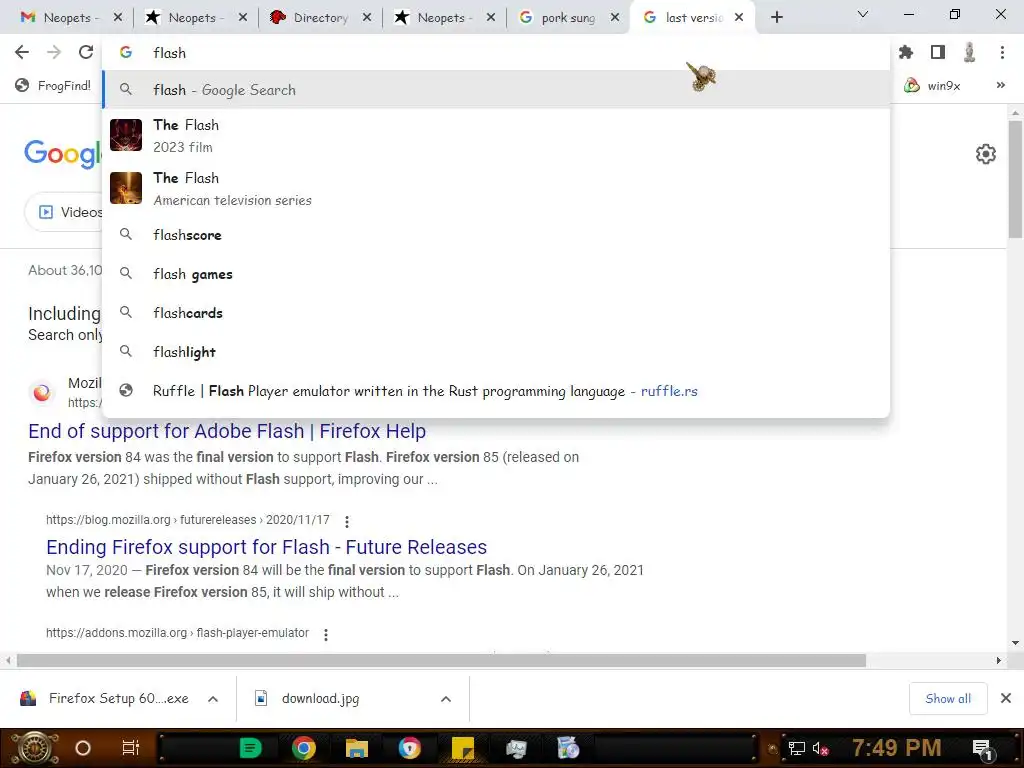
Task: Click the vertical scrollbar thumb
Action: [x=1015, y=179]
